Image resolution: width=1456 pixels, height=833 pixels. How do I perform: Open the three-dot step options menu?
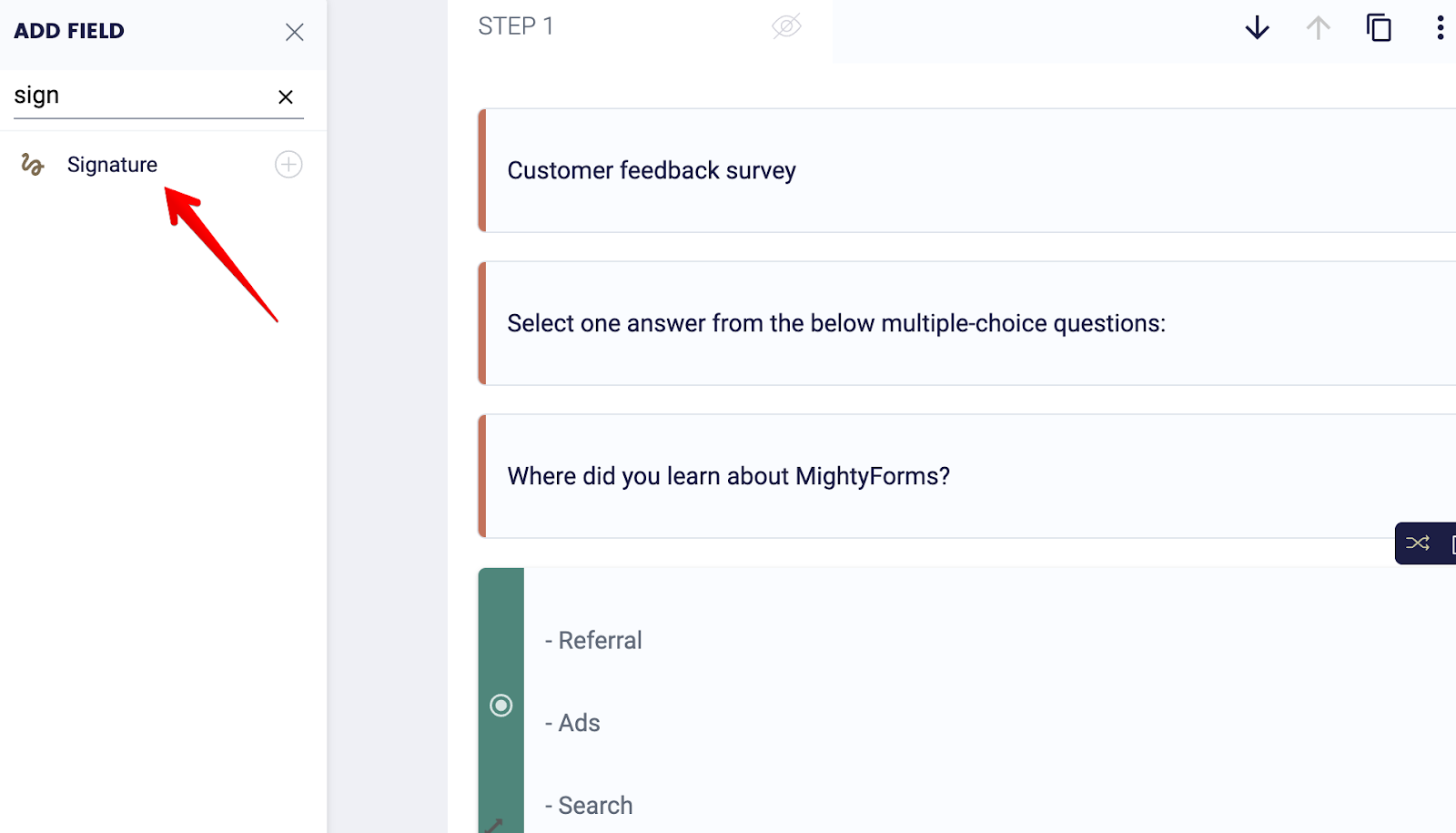[1441, 28]
